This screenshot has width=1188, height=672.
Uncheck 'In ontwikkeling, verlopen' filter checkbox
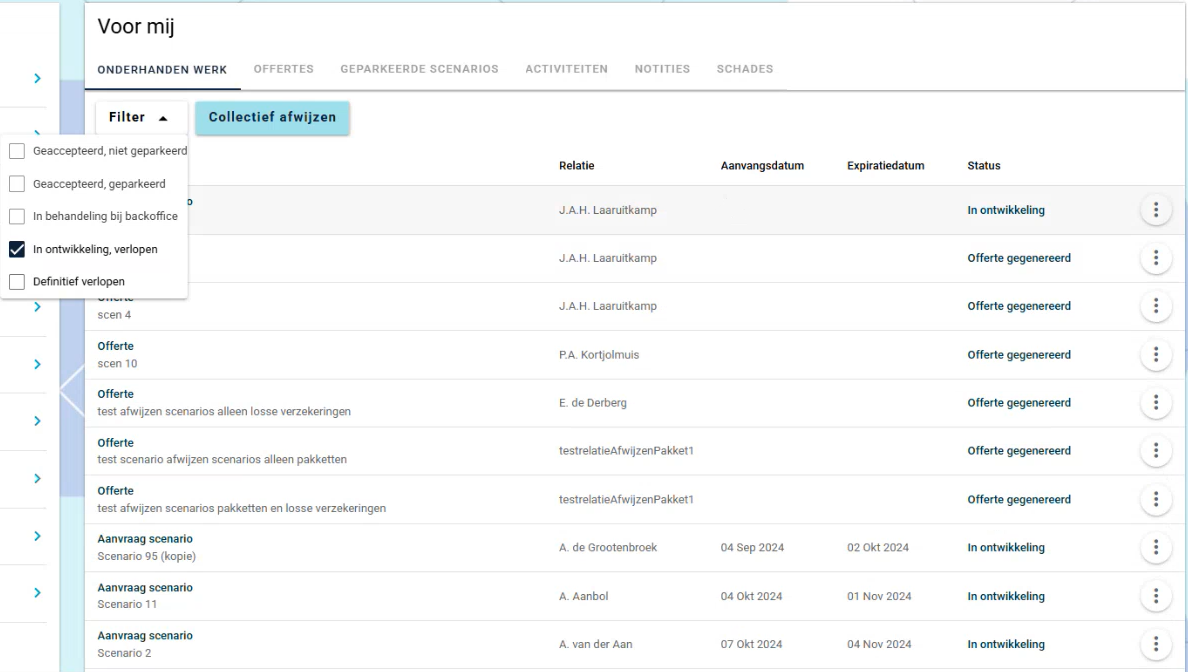click(x=17, y=249)
